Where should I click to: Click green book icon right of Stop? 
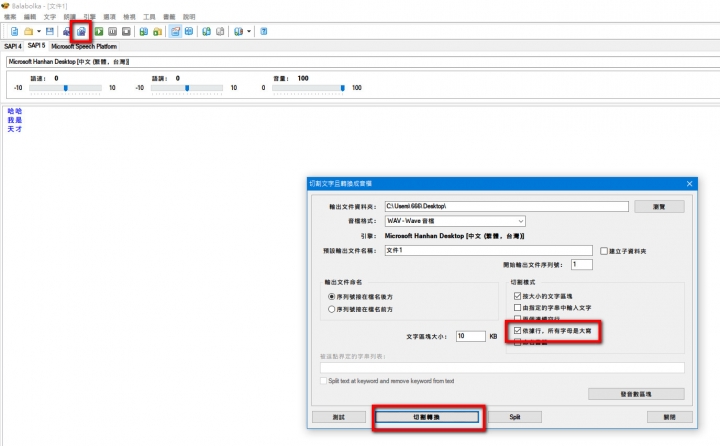144,32
